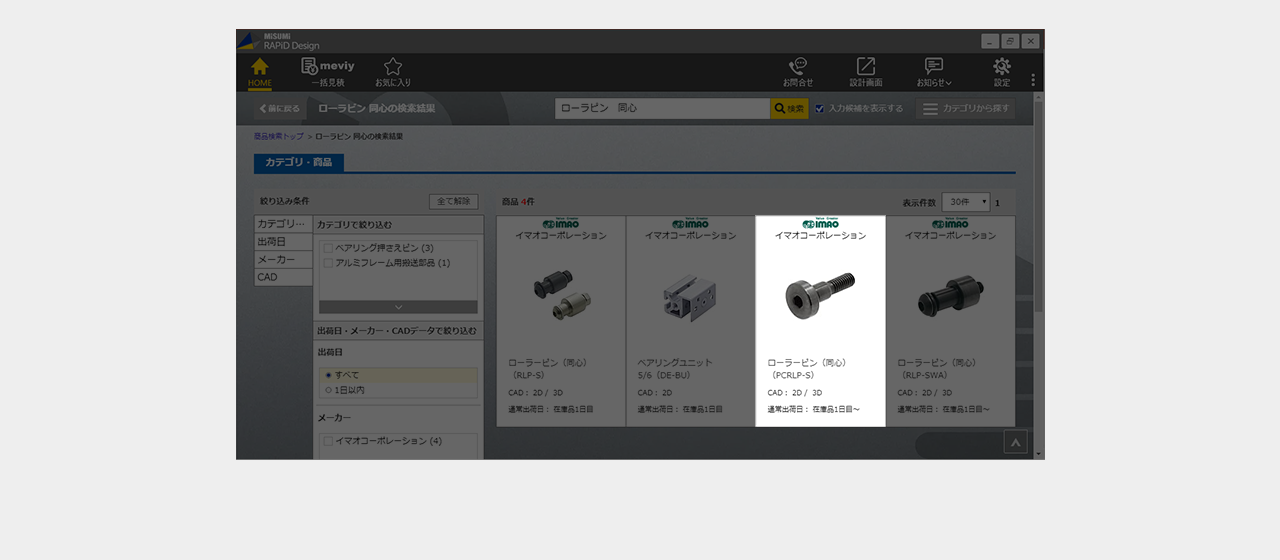
Task: Open 設定 settings gear
Action: (1001, 71)
